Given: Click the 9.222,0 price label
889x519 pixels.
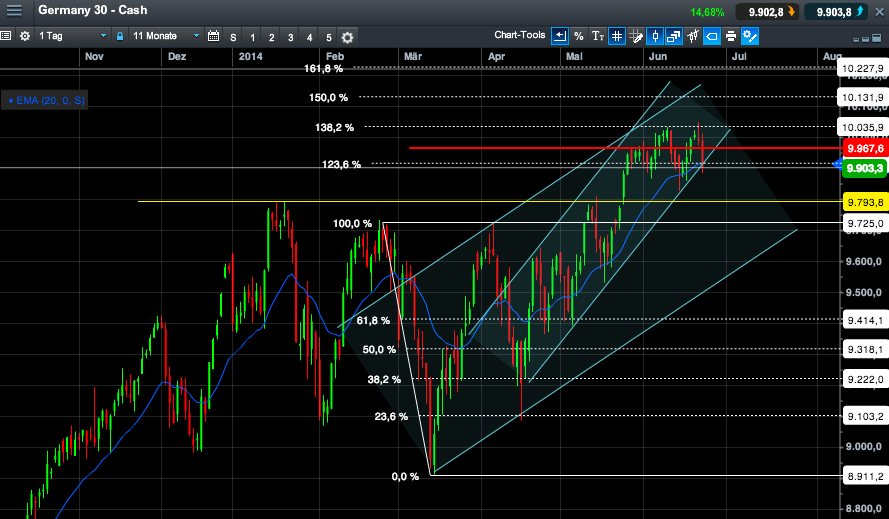Looking at the screenshot, I should [865, 379].
